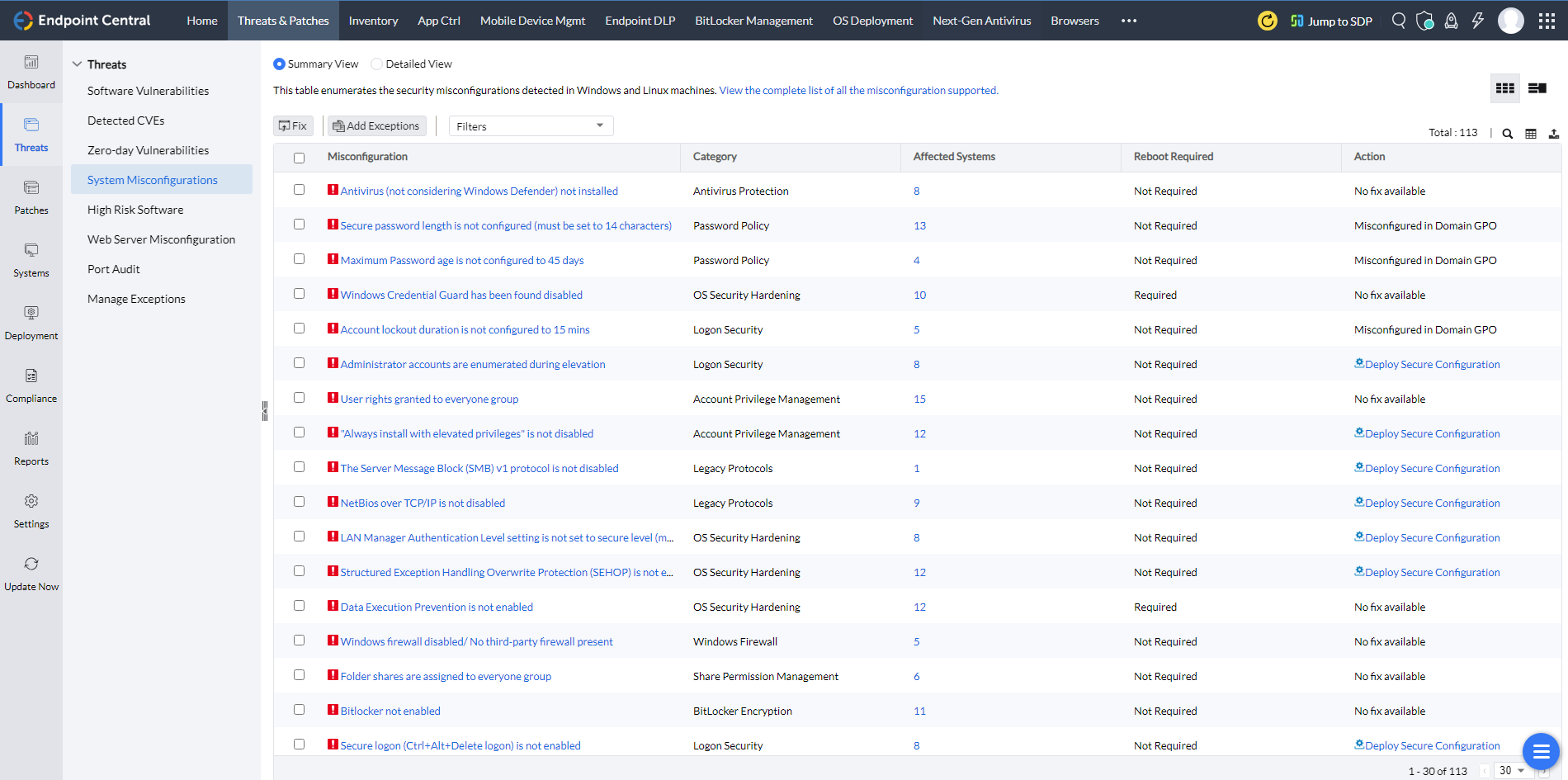Click the Add Exceptions button
The height and width of the screenshot is (780, 1568).
(376, 126)
